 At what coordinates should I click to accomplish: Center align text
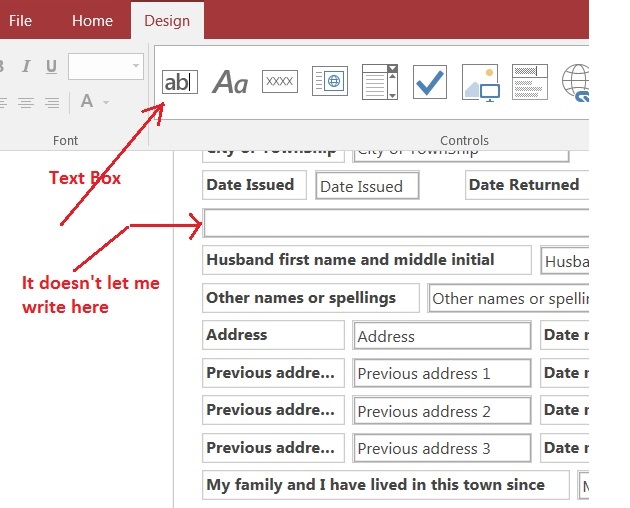26,102
